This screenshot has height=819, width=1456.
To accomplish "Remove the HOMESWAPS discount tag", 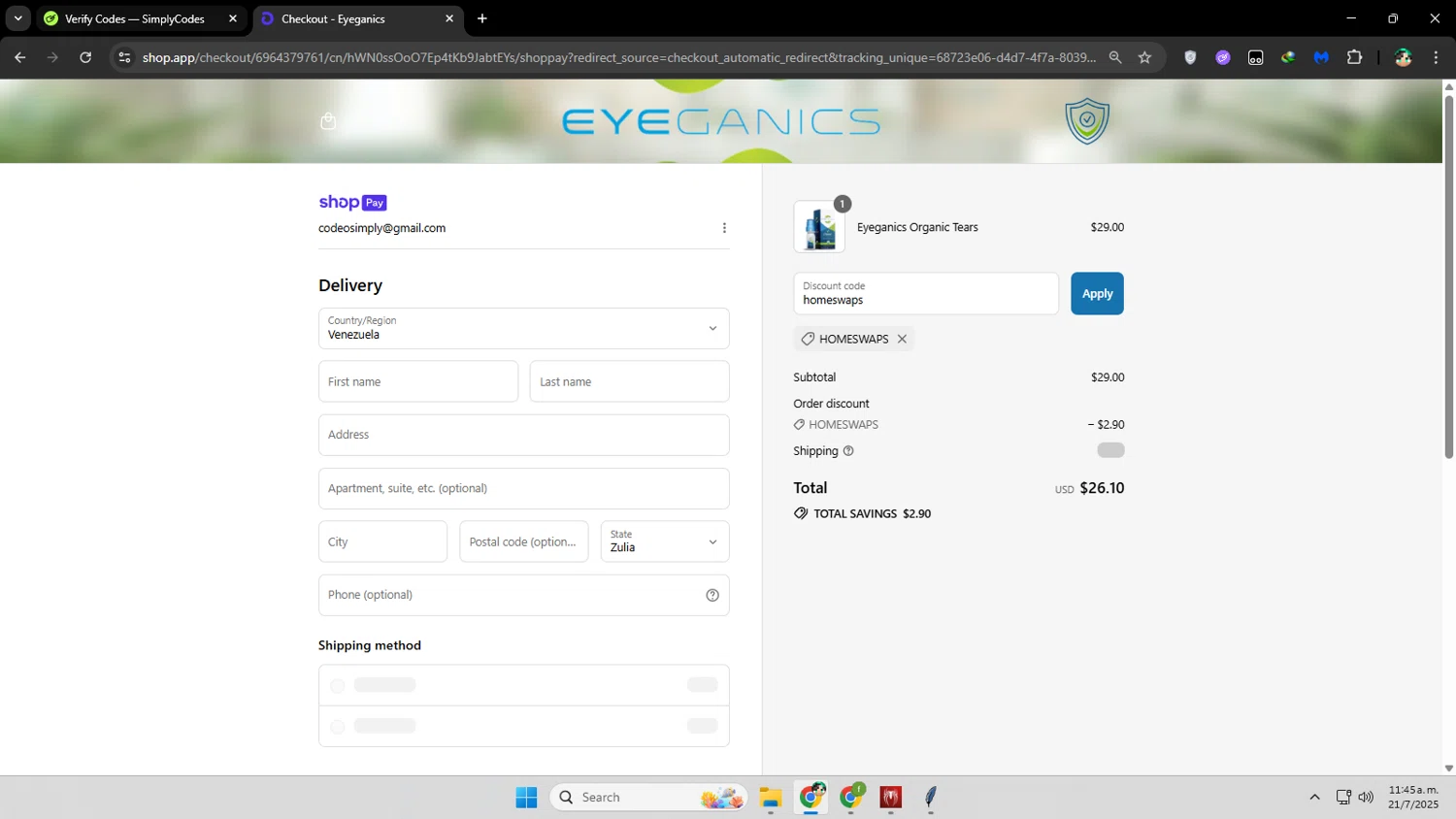I will (902, 339).
